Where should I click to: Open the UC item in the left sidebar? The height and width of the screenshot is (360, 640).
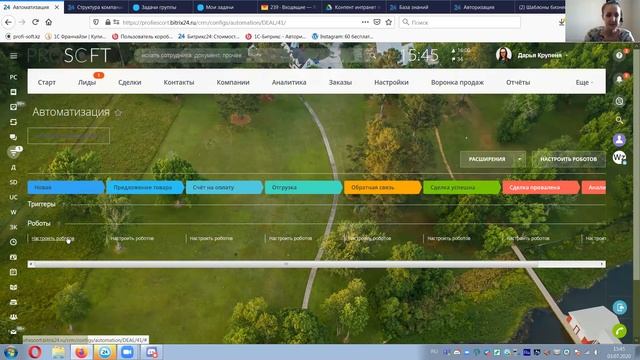click(13, 197)
